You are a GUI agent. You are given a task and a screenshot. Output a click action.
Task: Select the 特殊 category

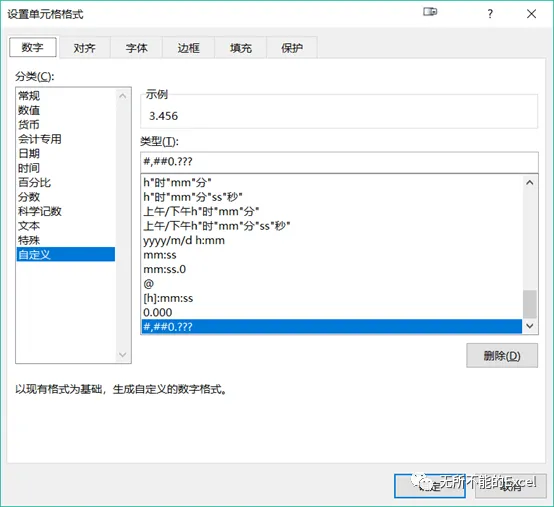point(66,240)
